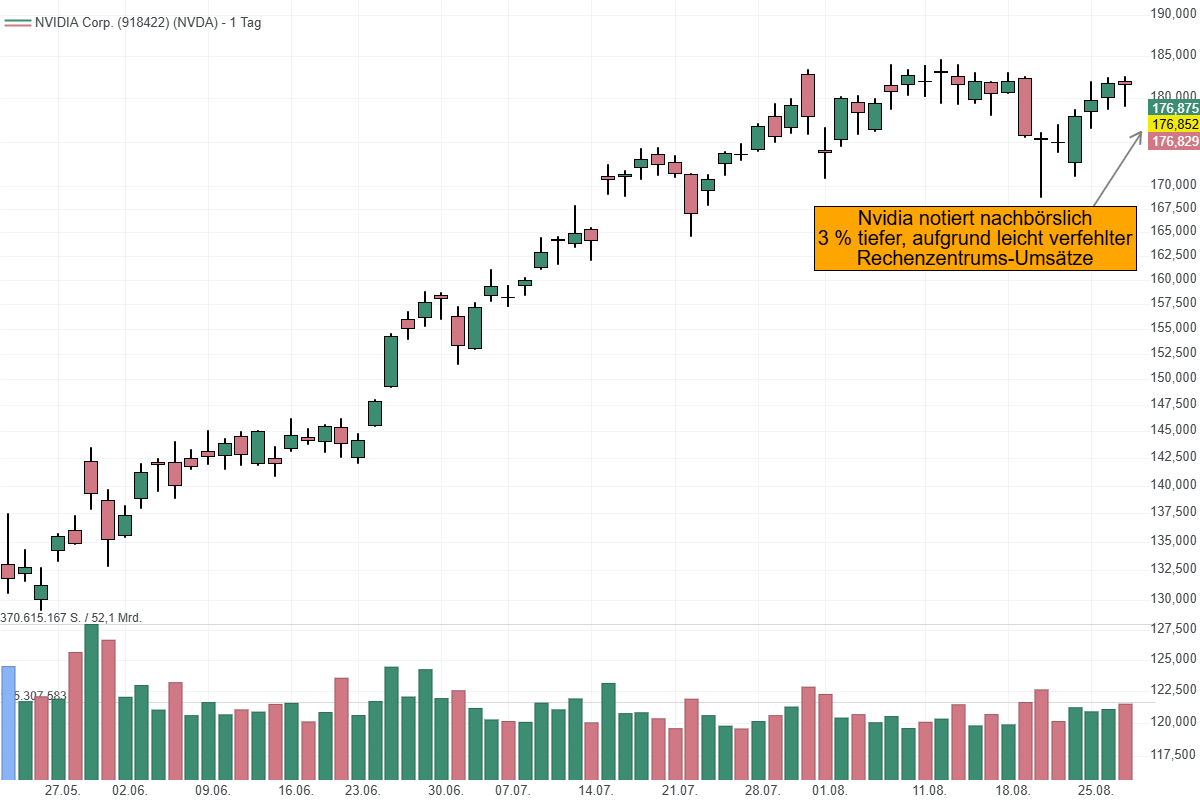This screenshot has width=1200, height=800.
Task: Click the 150,000 price axis label
Action: (1174, 377)
